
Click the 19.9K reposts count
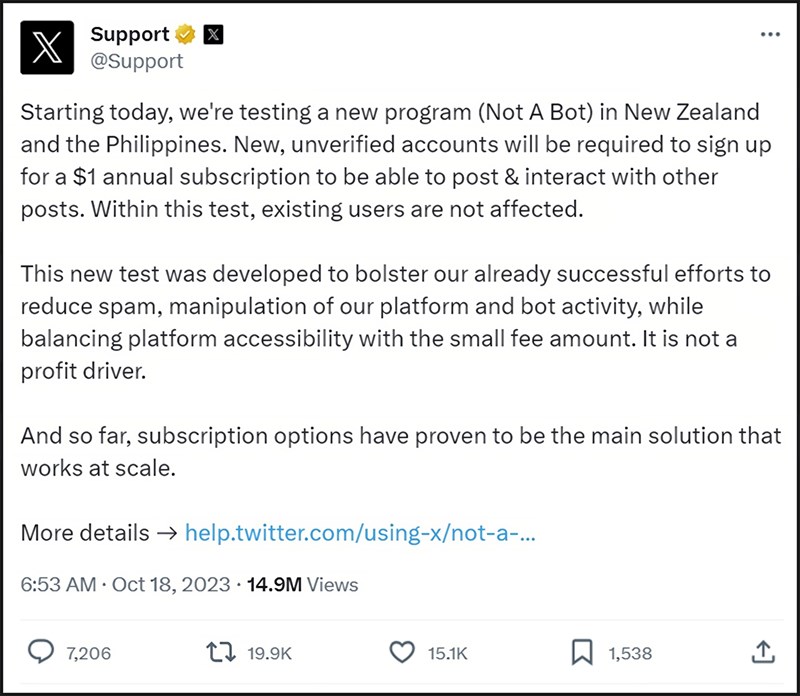click(268, 653)
